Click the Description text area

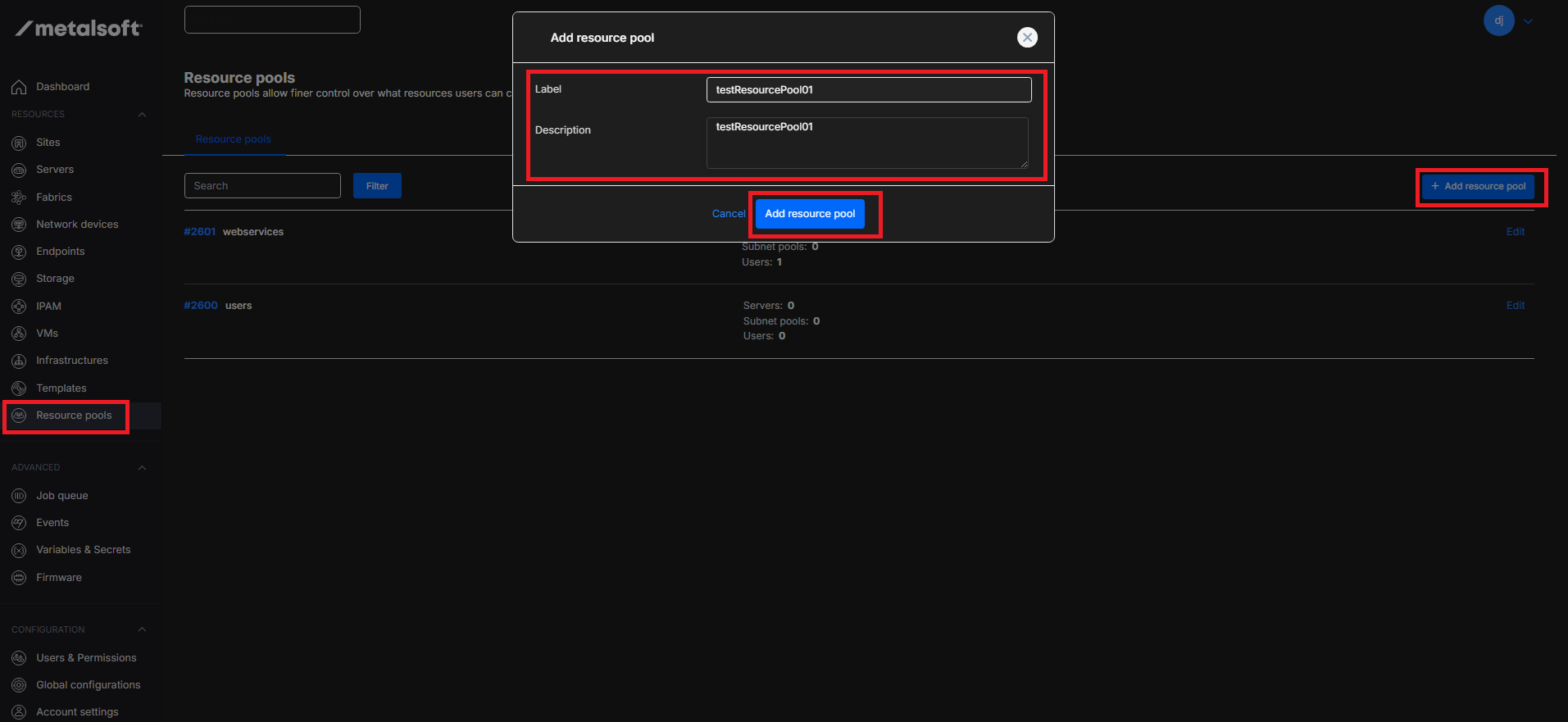pos(866,143)
